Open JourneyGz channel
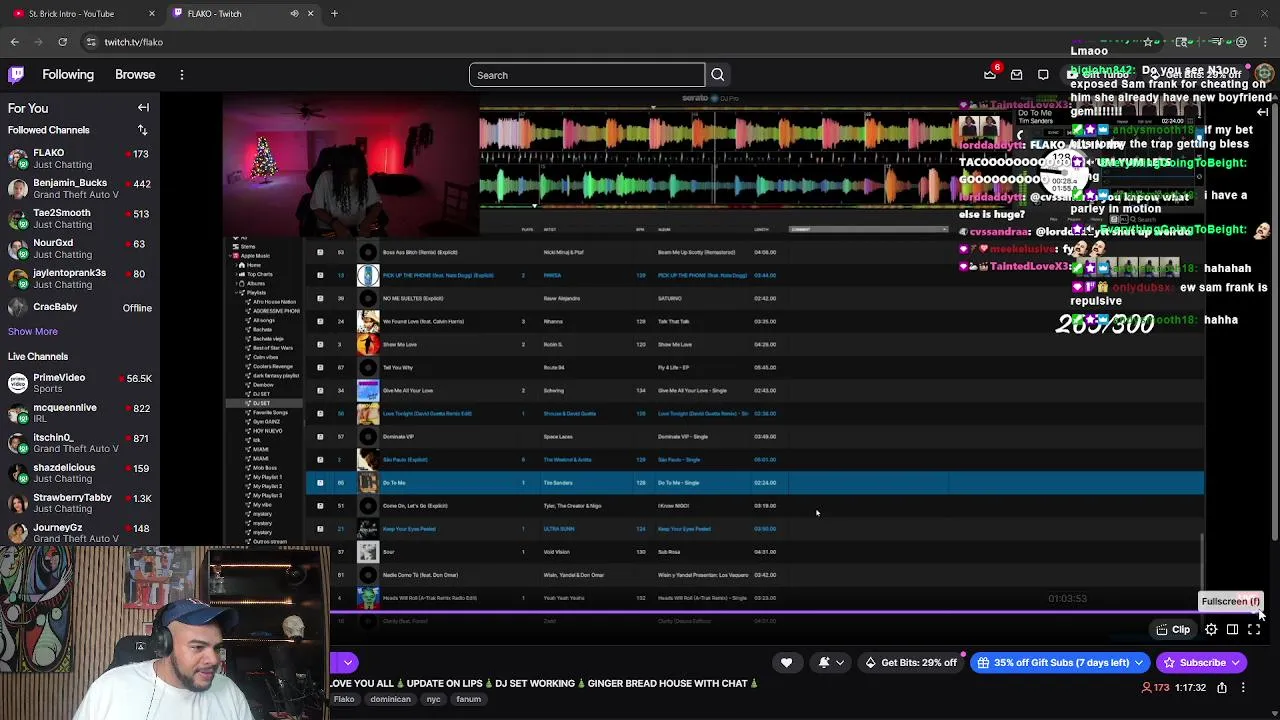Viewport: 1280px width, 720px height. [x=80, y=533]
